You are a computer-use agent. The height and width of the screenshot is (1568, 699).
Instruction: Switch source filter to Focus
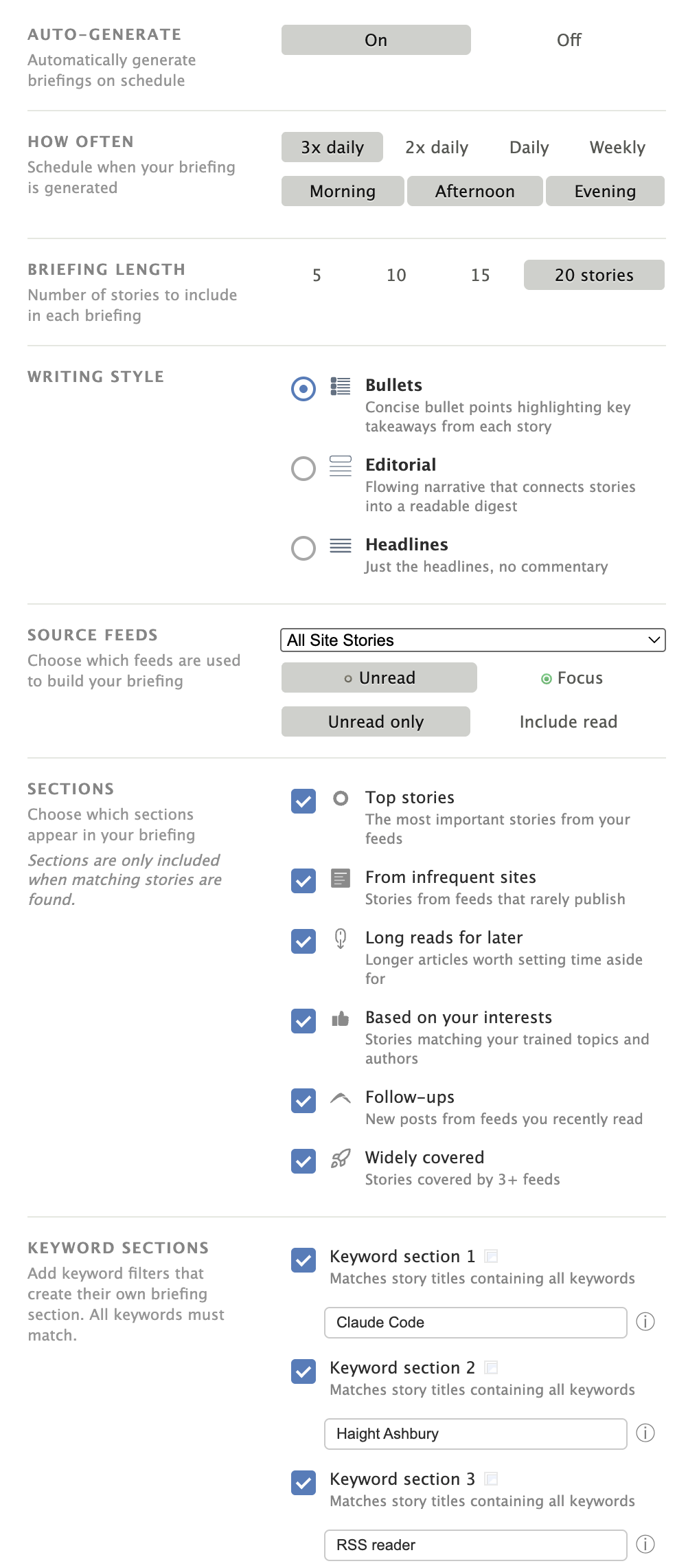[x=572, y=678]
